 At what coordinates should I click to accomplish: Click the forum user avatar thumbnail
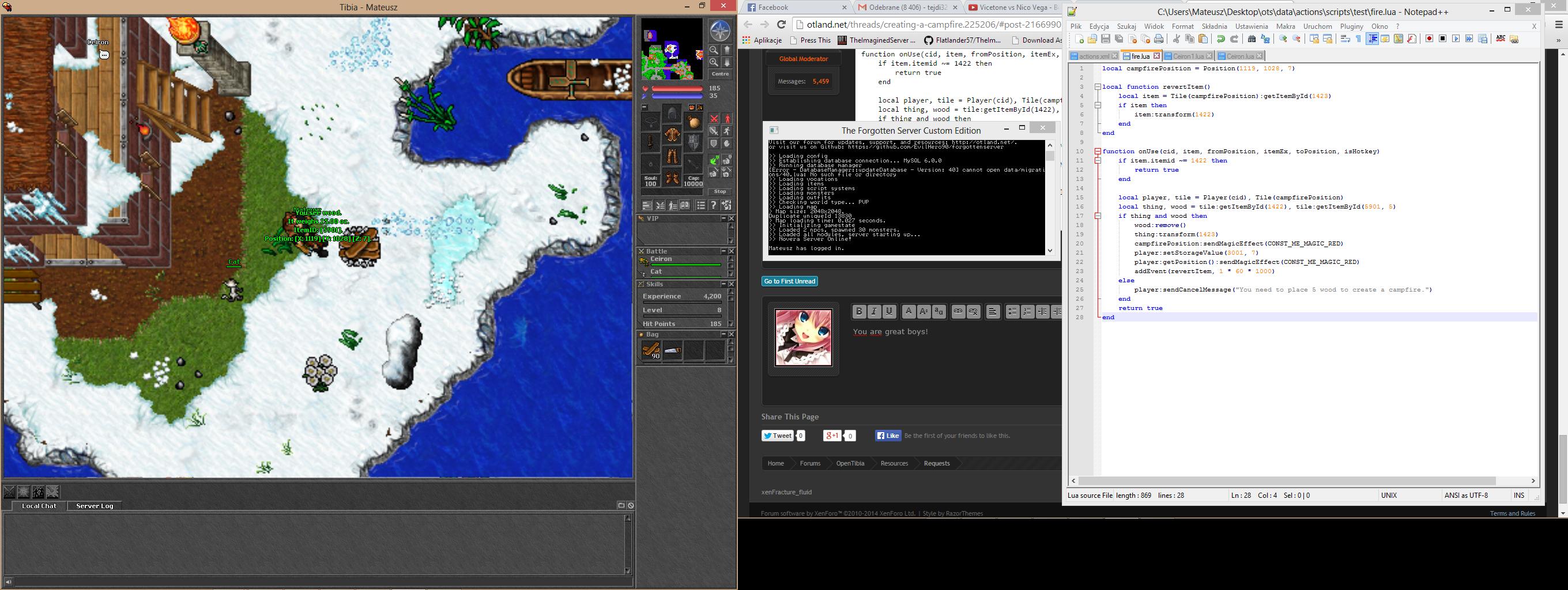(804, 337)
